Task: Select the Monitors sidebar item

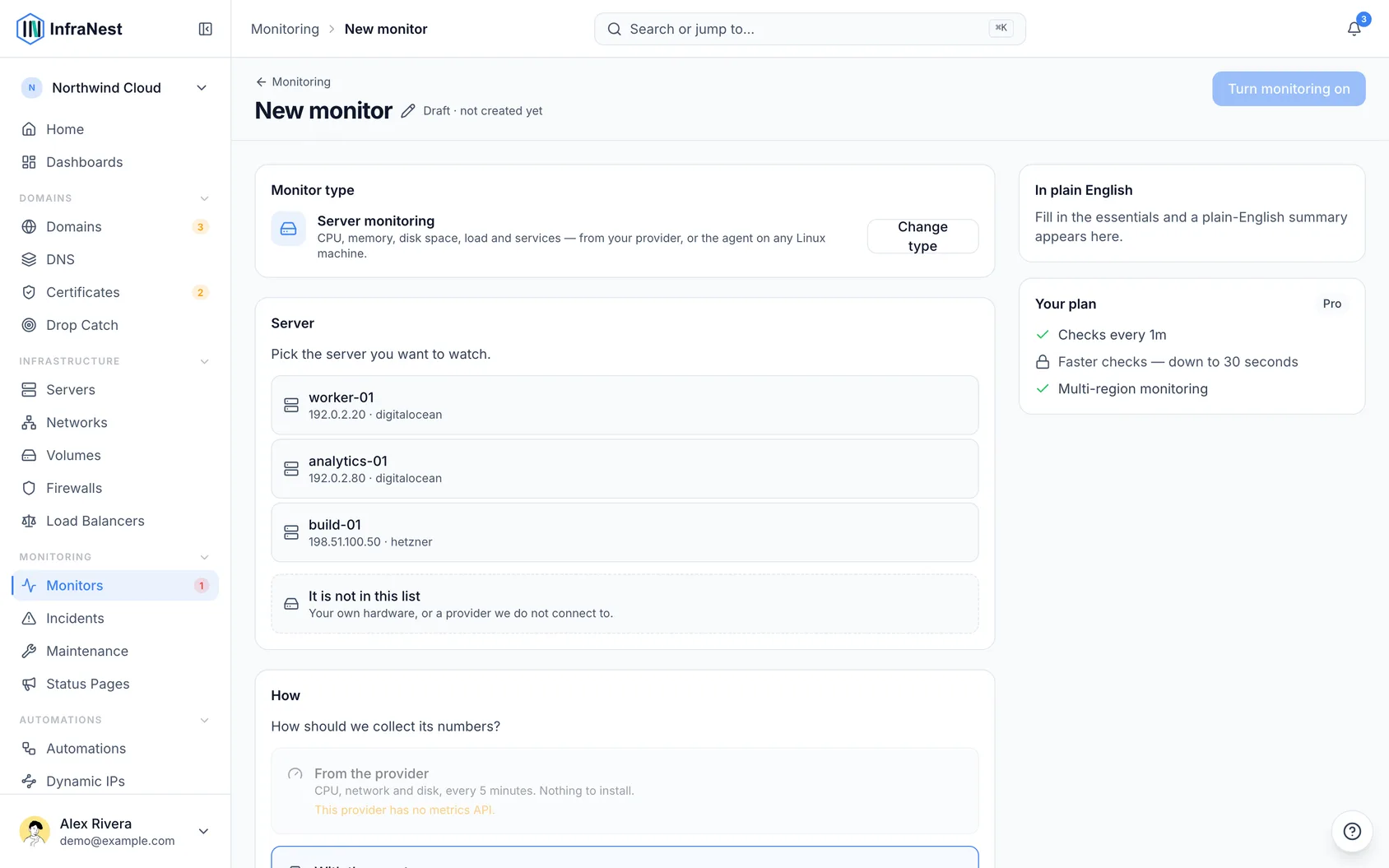Action: pos(115,585)
